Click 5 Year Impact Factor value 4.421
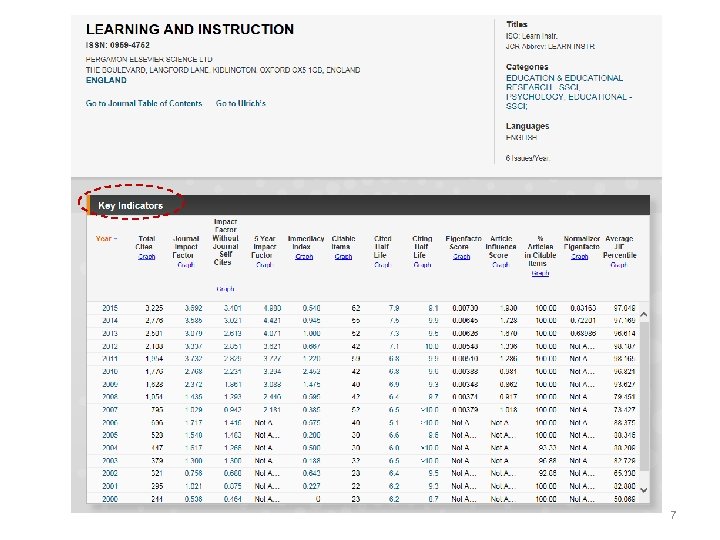 pos(272,321)
